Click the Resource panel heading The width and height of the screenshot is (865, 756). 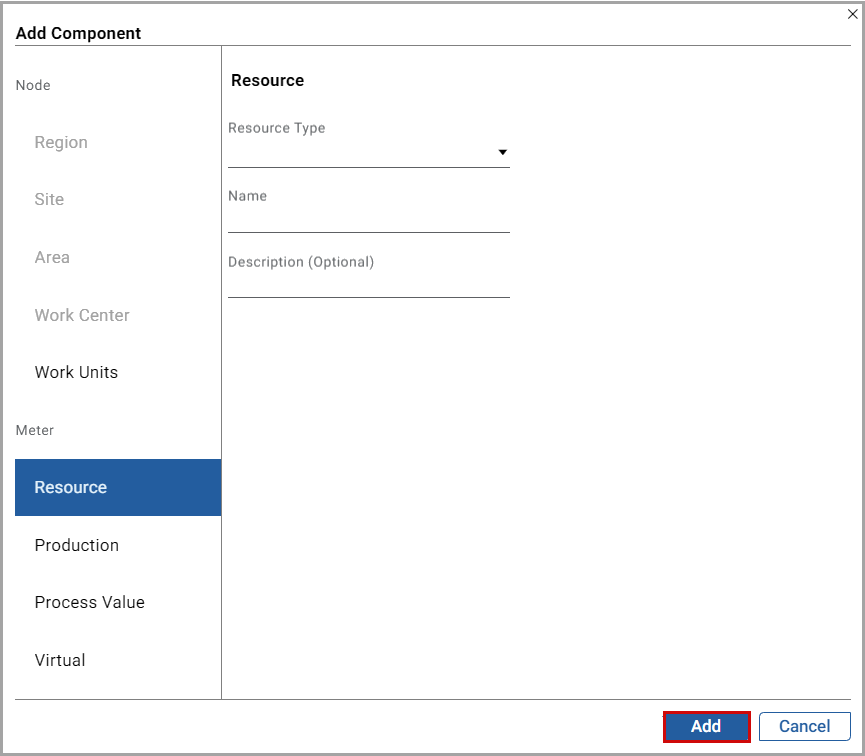(x=267, y=80)
